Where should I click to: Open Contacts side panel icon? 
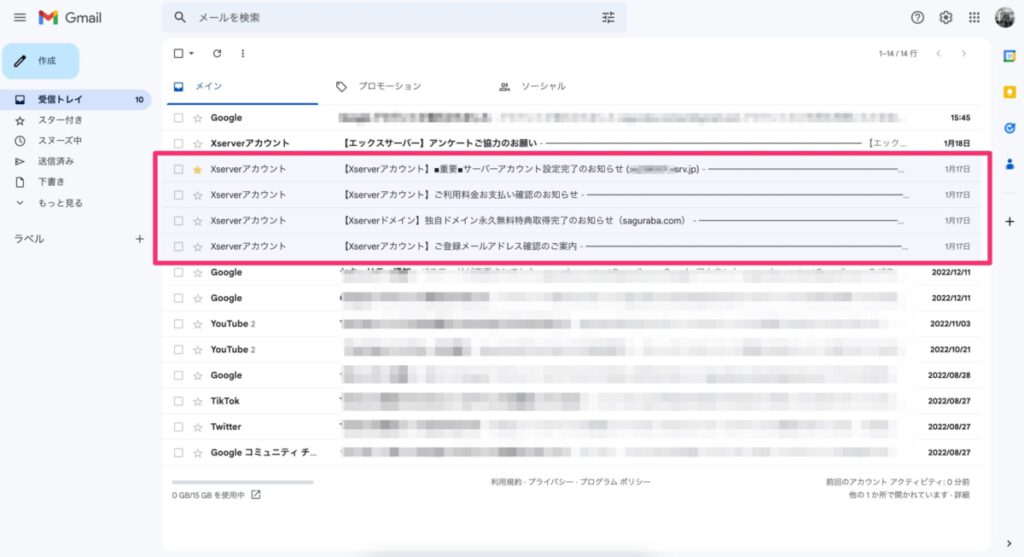click(x=1010, y=164)
